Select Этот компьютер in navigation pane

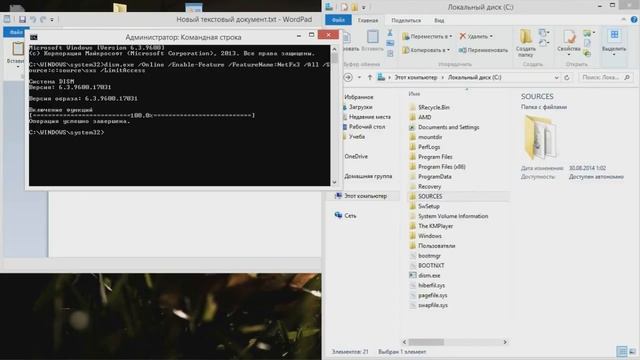[365, 196]
